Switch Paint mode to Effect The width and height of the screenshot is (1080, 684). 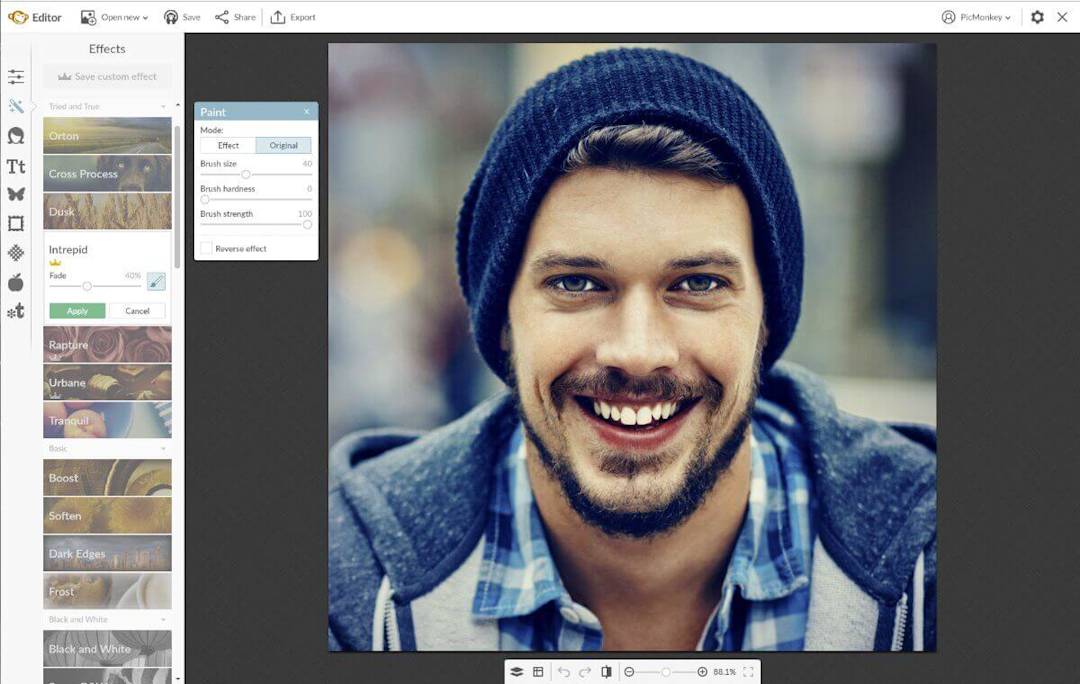point(226,145)
